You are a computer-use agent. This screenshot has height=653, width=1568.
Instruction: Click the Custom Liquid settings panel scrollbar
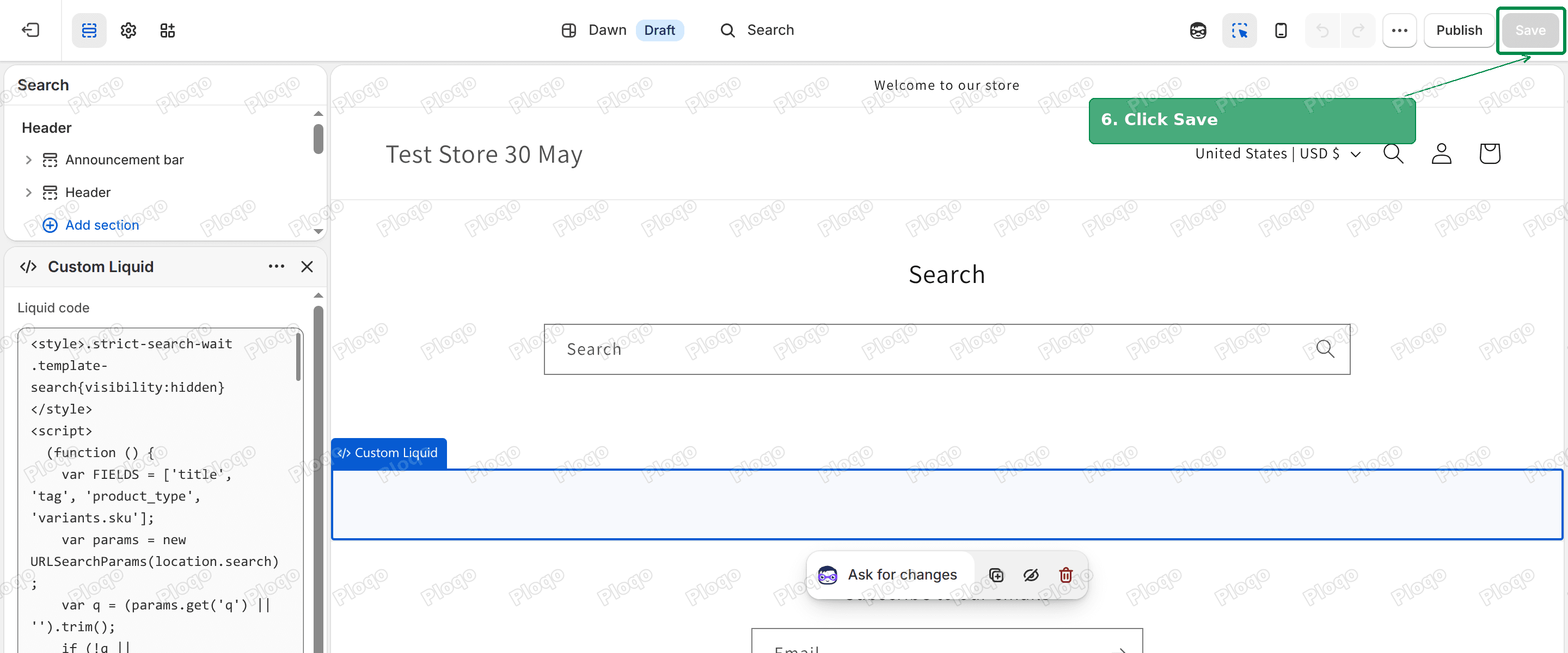coord(318,479)
